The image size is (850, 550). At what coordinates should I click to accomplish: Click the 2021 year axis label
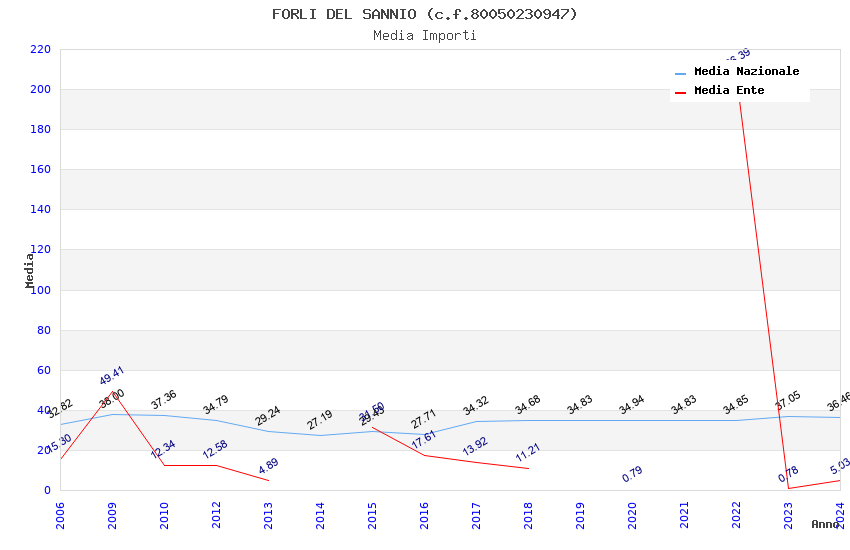685,515
